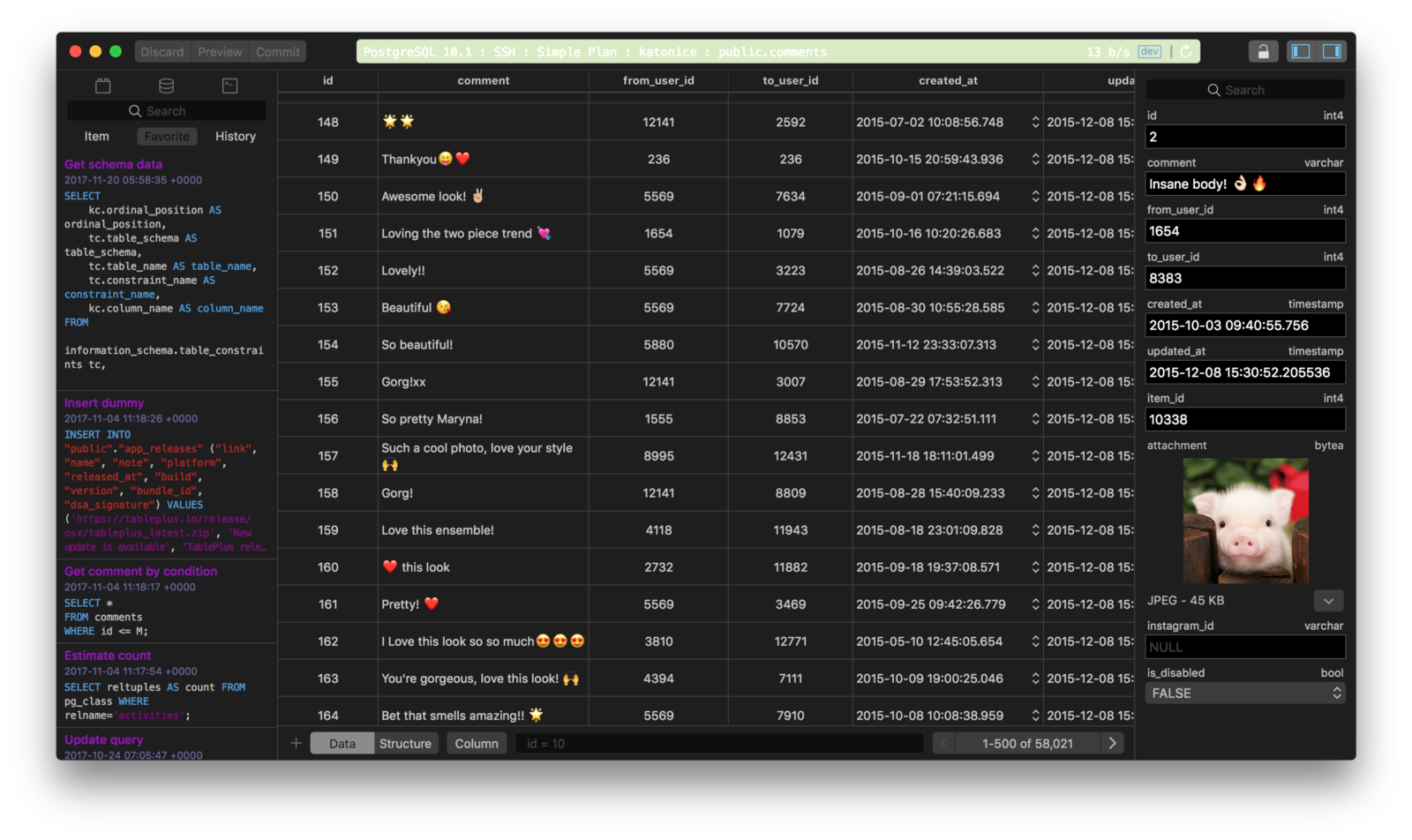Click the refresh icon in connection bar
Screen dimensions: 1412x840
tap(1186, 52)
